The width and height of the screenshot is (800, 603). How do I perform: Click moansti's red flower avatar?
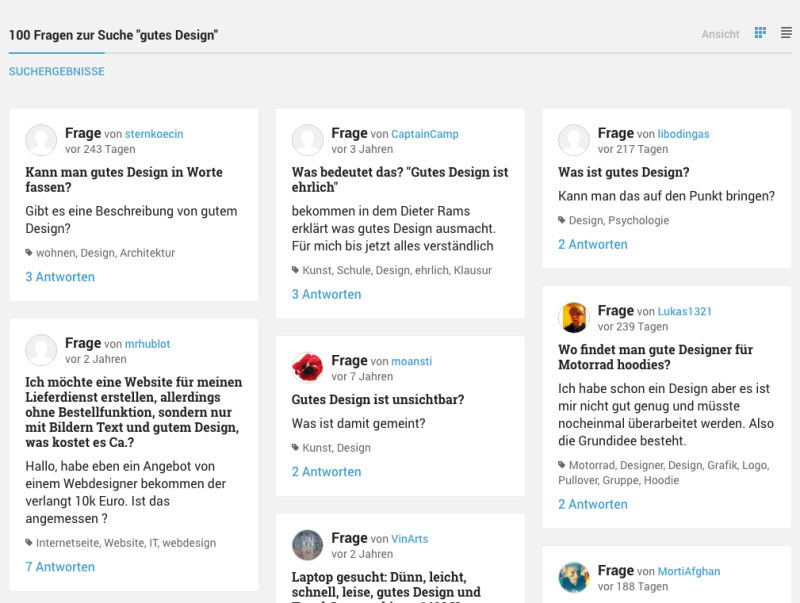(x=308, y=367)
